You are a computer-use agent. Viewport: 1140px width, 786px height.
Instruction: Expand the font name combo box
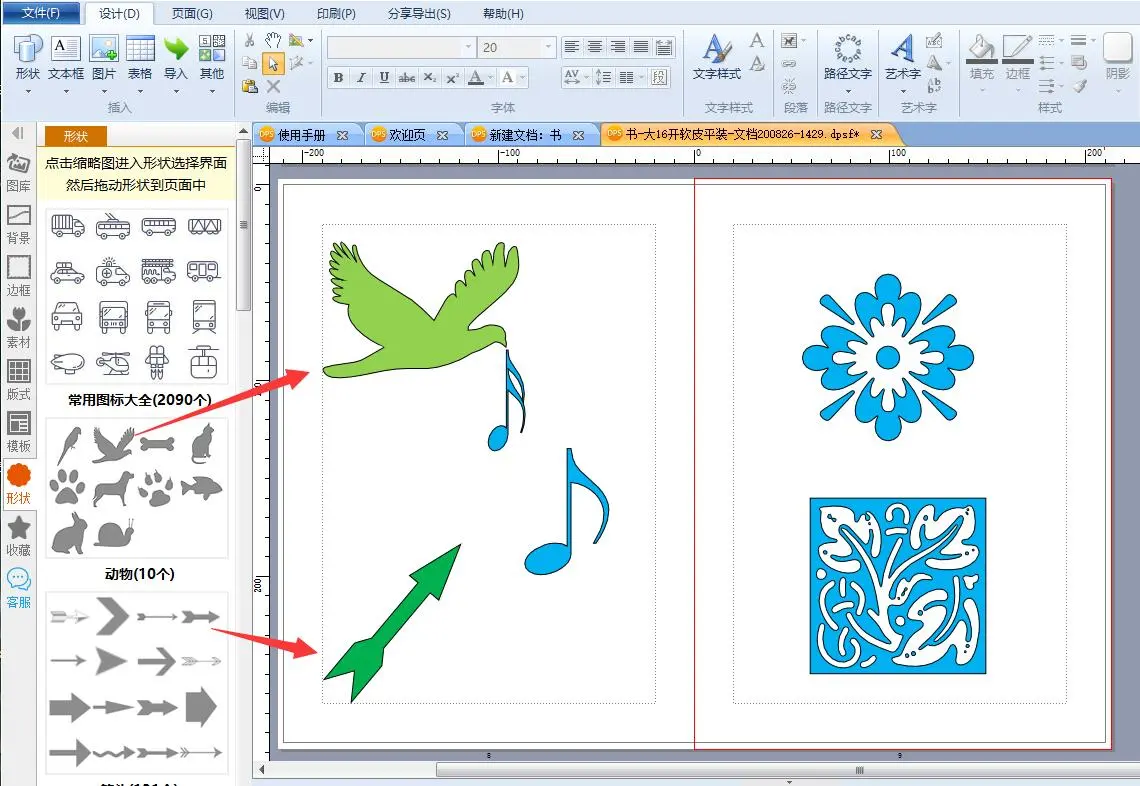468,47
